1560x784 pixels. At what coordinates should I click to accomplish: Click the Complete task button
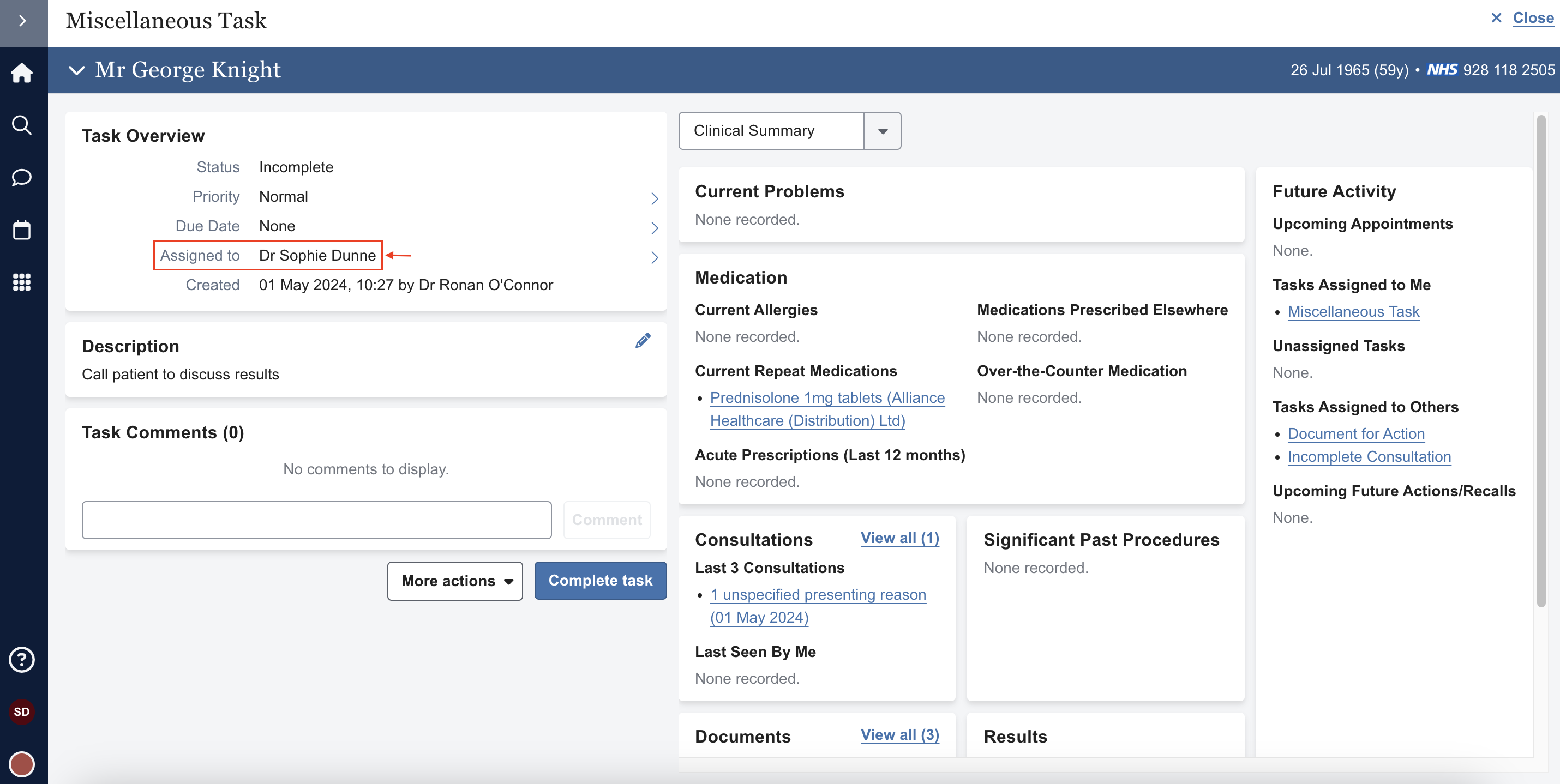[x=600, y=581]
